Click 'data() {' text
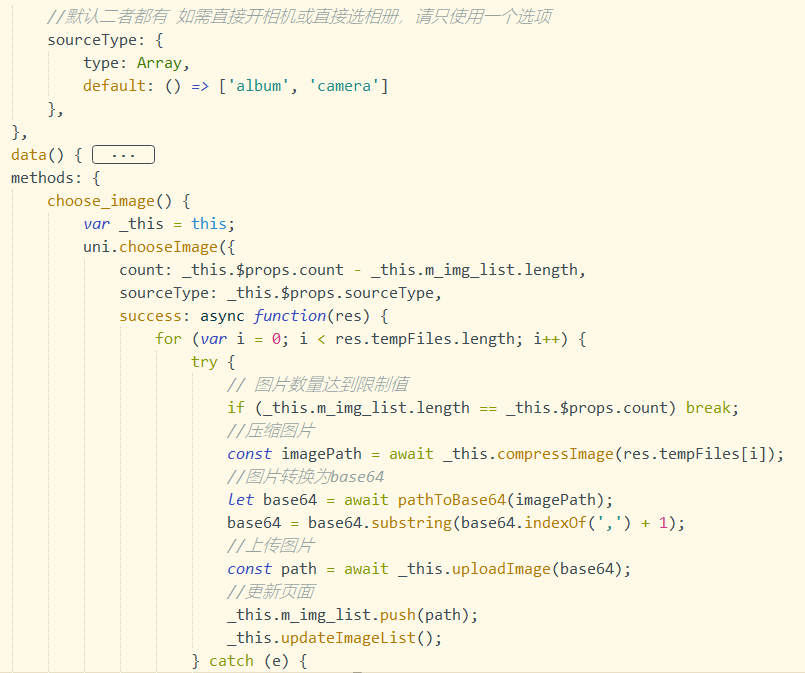This screenshot has height=673, width=805. click(47, 155)
